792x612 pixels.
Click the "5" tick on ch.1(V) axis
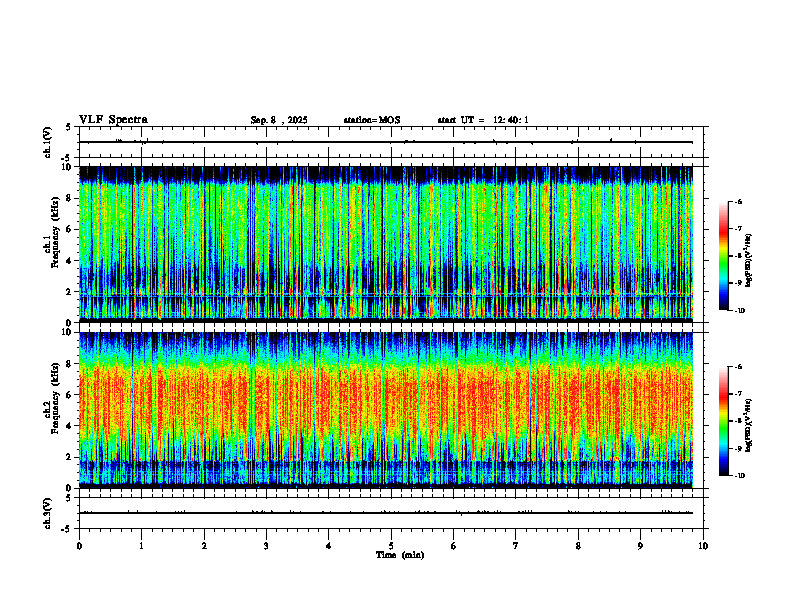point(68,128)
